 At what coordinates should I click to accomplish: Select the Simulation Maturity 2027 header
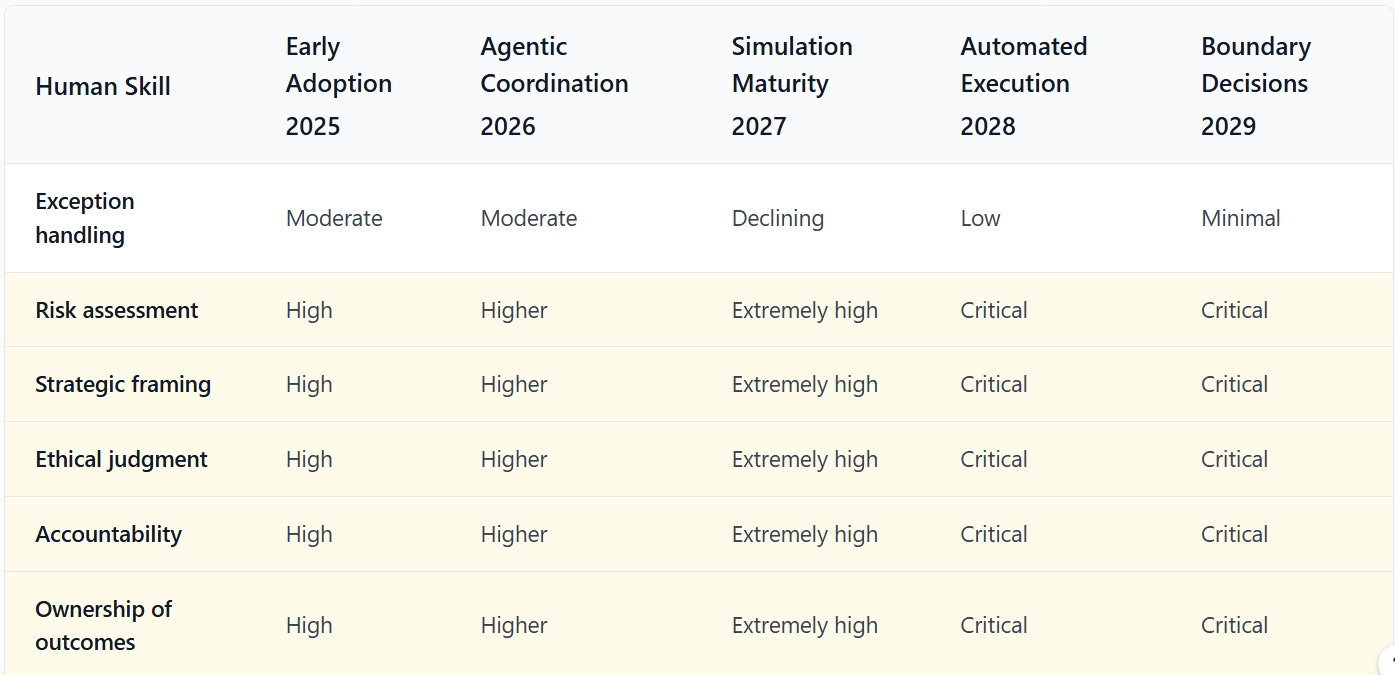(x=791, y=86)
